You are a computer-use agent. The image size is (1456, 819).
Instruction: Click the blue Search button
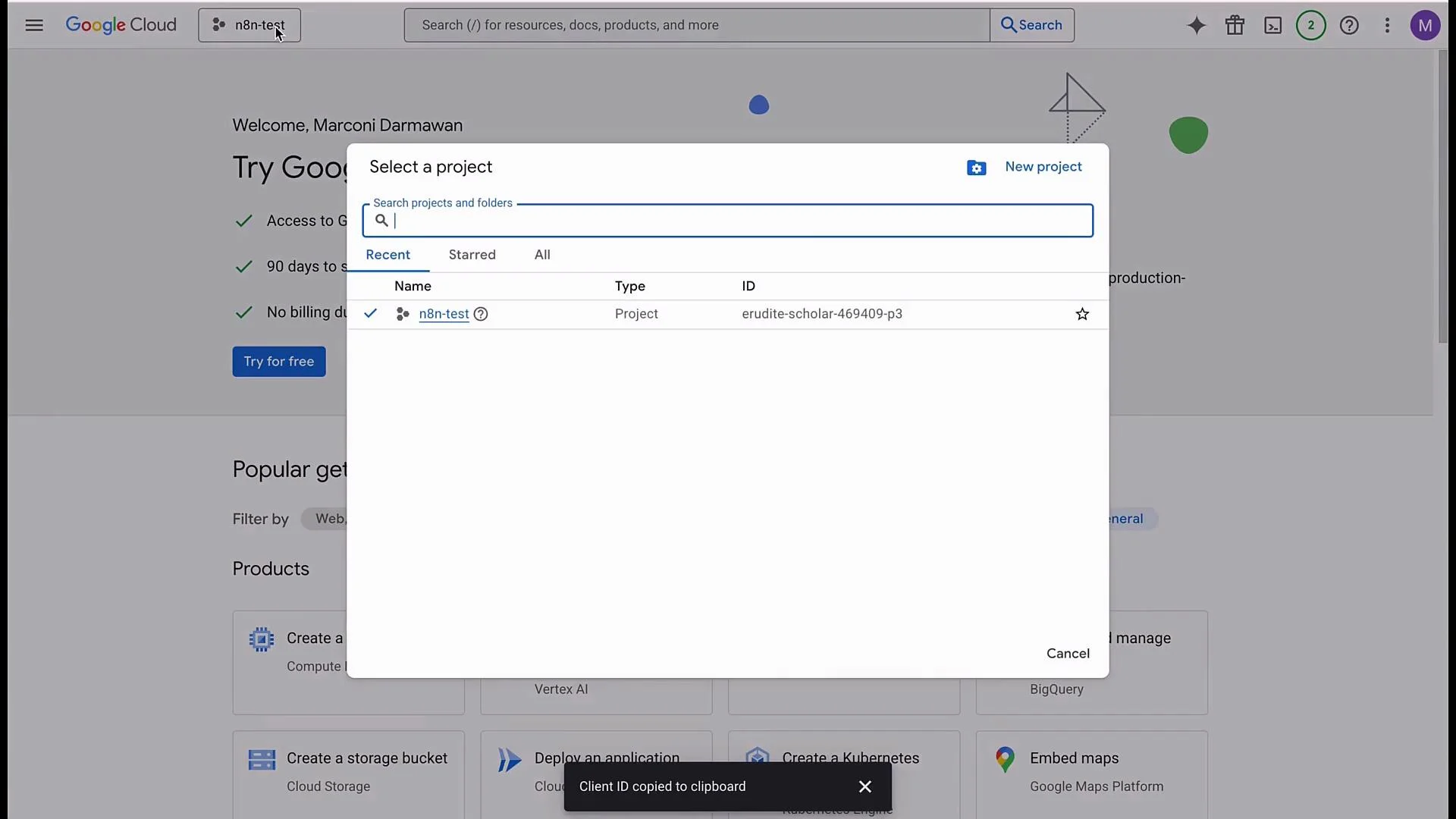point(1032,25)
